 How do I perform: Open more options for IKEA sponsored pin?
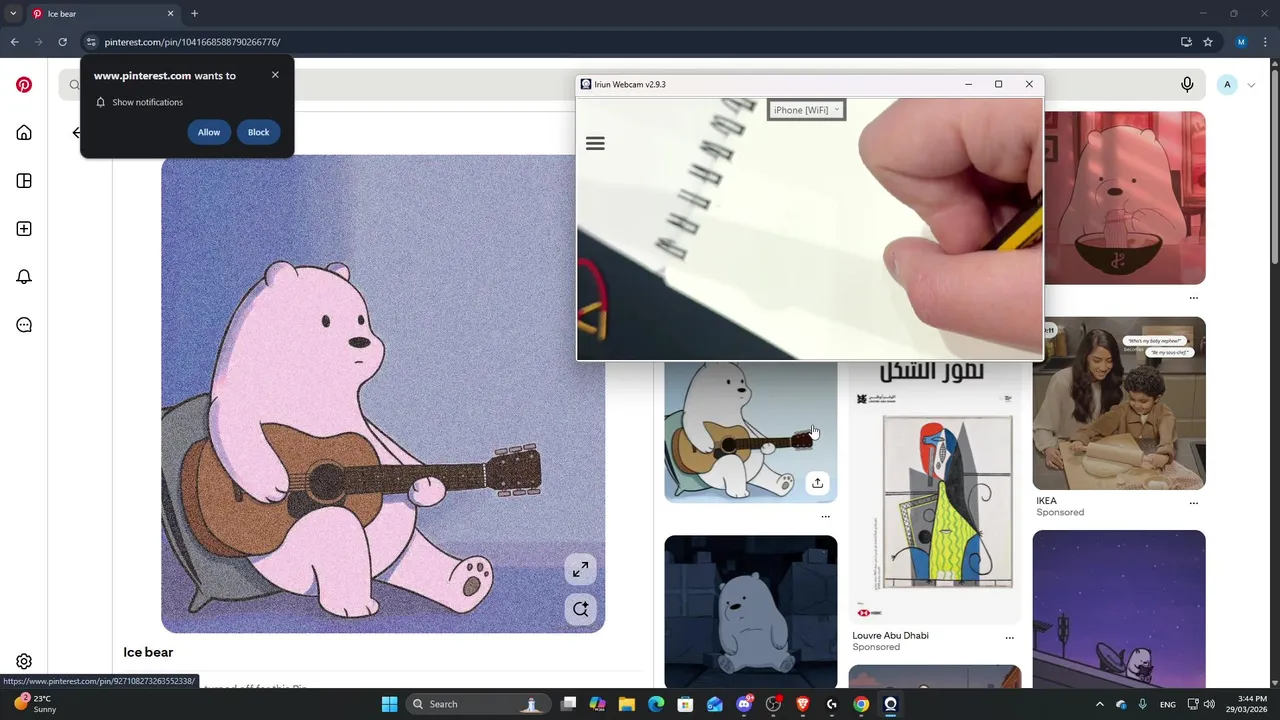coord(1193,503)
